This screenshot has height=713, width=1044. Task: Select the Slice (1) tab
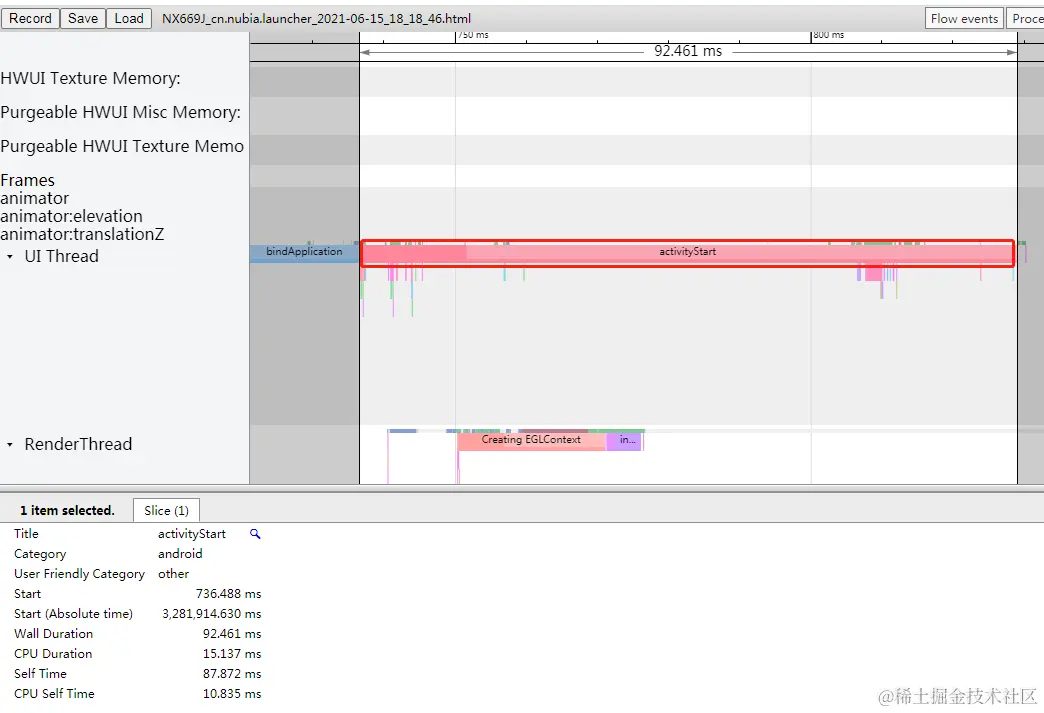pos(166,511)
